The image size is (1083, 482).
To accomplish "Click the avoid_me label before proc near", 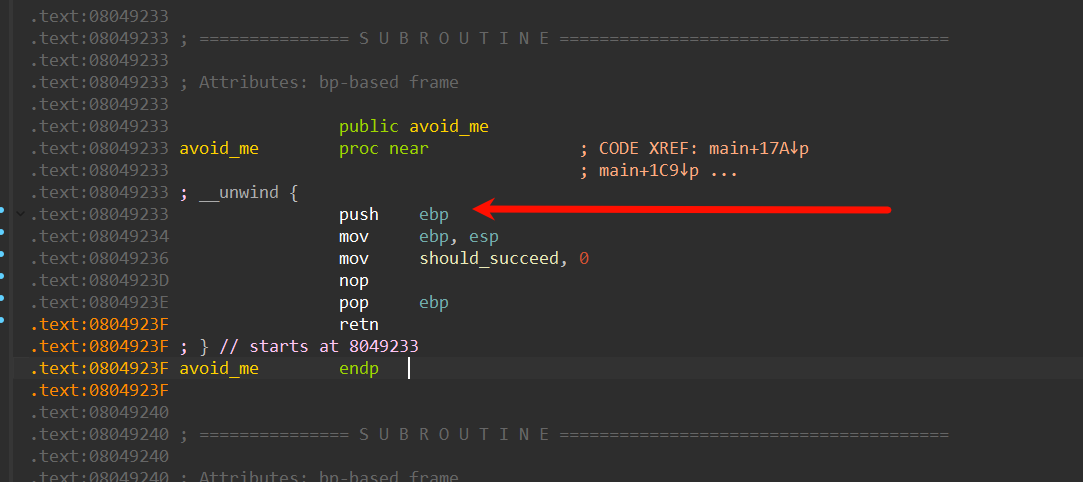I will pos(219,149).
